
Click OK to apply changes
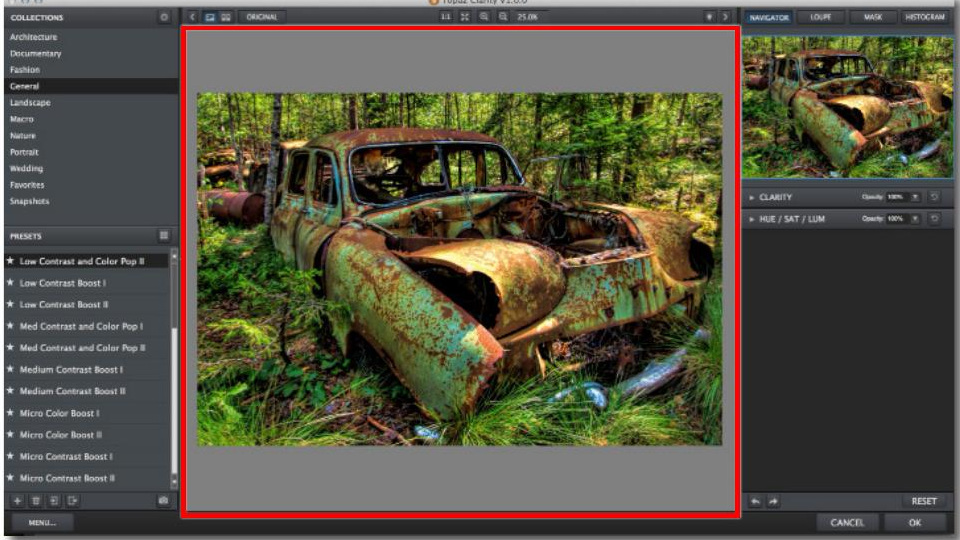click(x=915, y=523)
